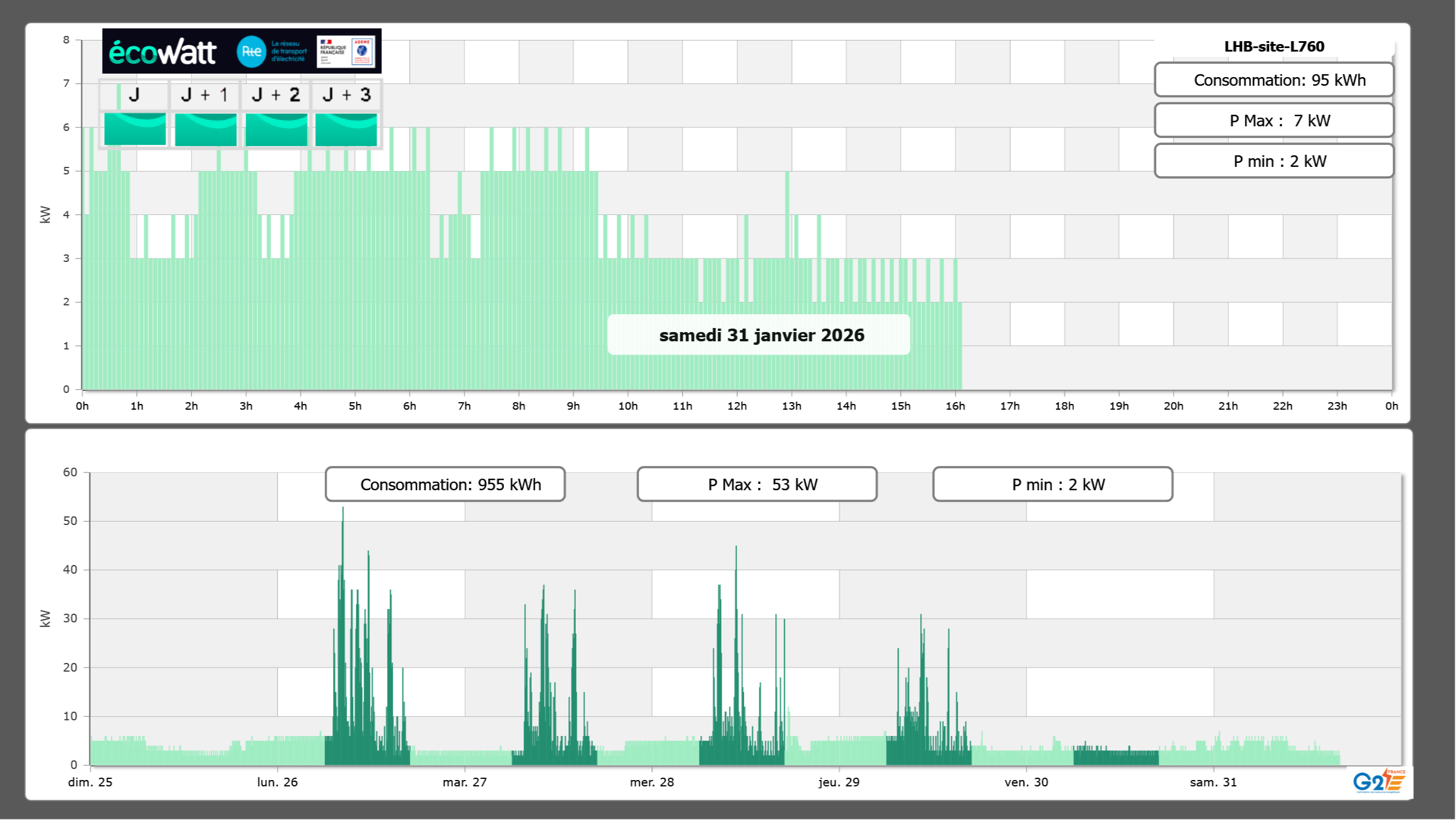Select the J + 1 day tab

[205, 95]
